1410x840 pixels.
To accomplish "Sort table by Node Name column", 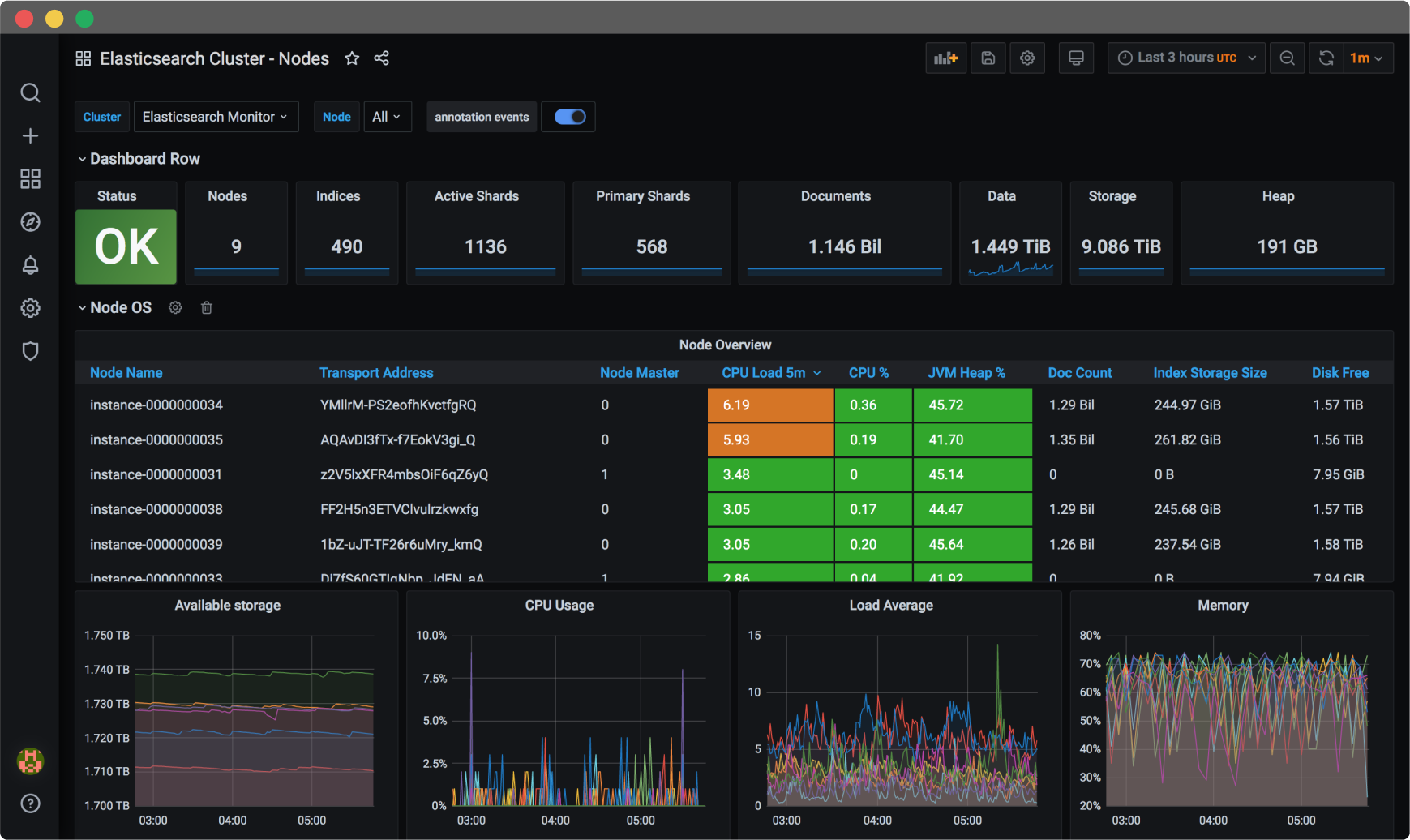I will pyautogui.click(x=126, y=373).
